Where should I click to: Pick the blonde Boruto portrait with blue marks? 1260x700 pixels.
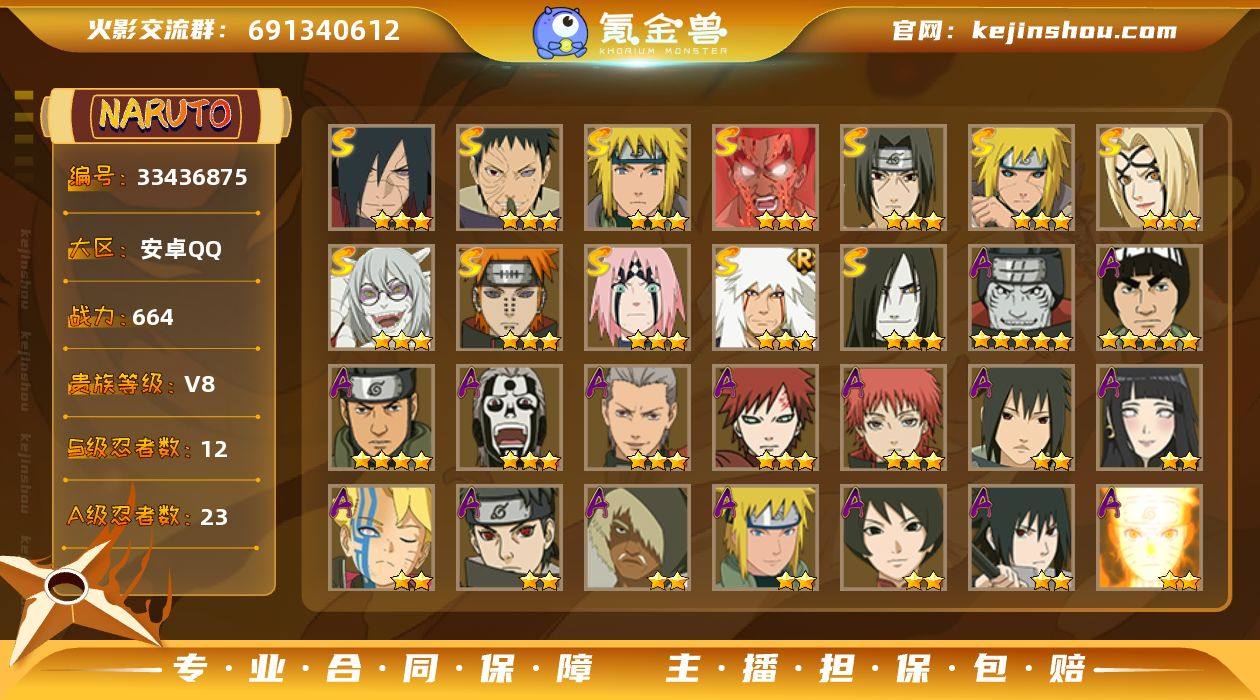coord(381,538)
